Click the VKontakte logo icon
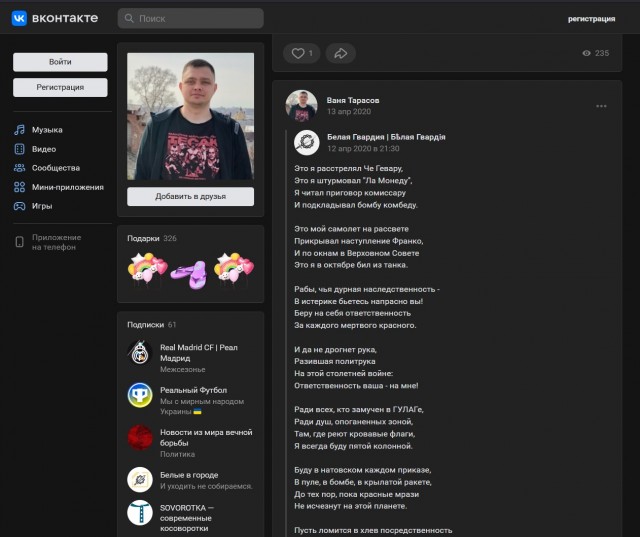The image size is (640, 537). 19,18
